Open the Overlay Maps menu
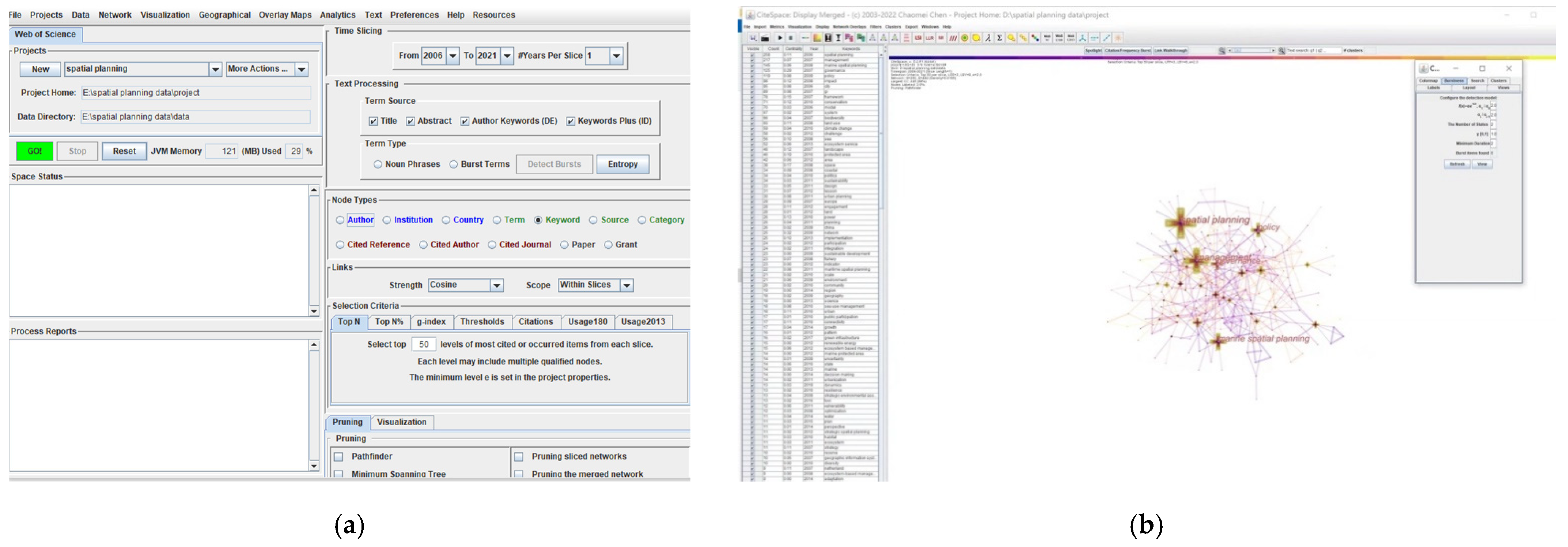This screenshot has width=1568, height=547. pos(284,15)
